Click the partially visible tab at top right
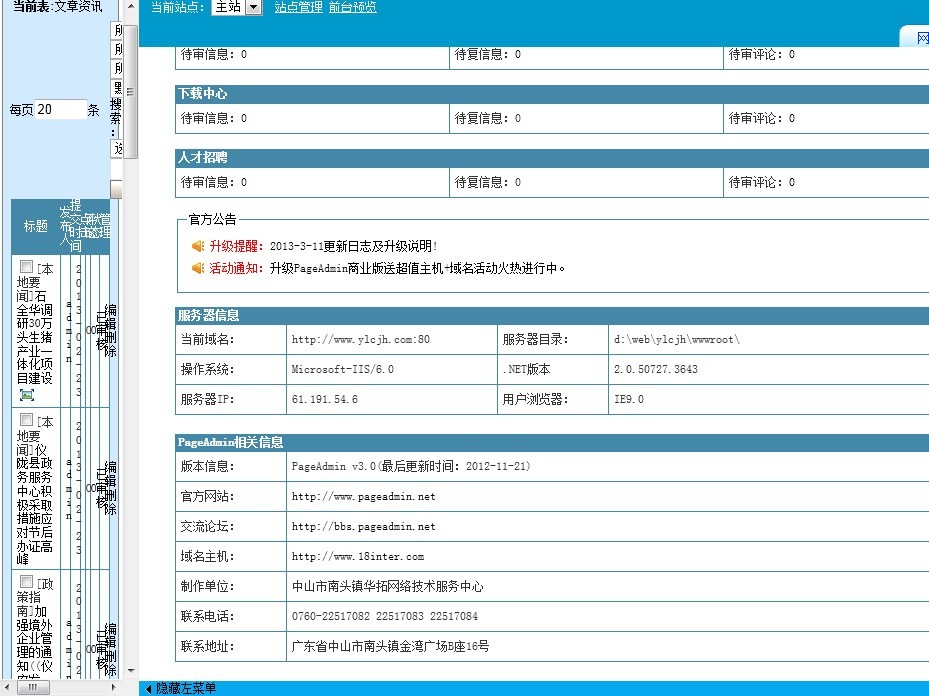 [x=921, y=37]
